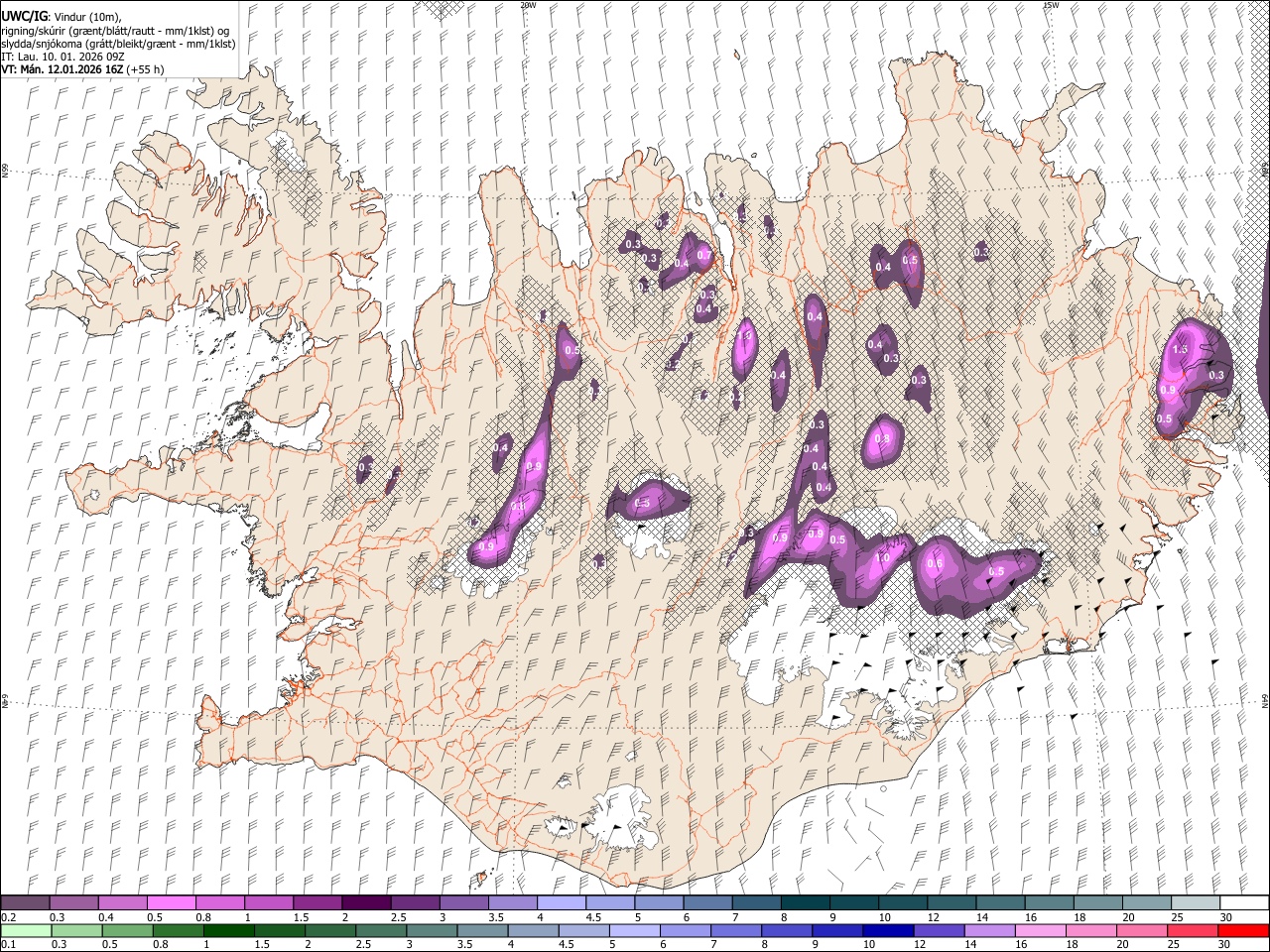Click the snow legend swatch labeled 0.2
1270x952 pixels.
(x=25, y=903)
